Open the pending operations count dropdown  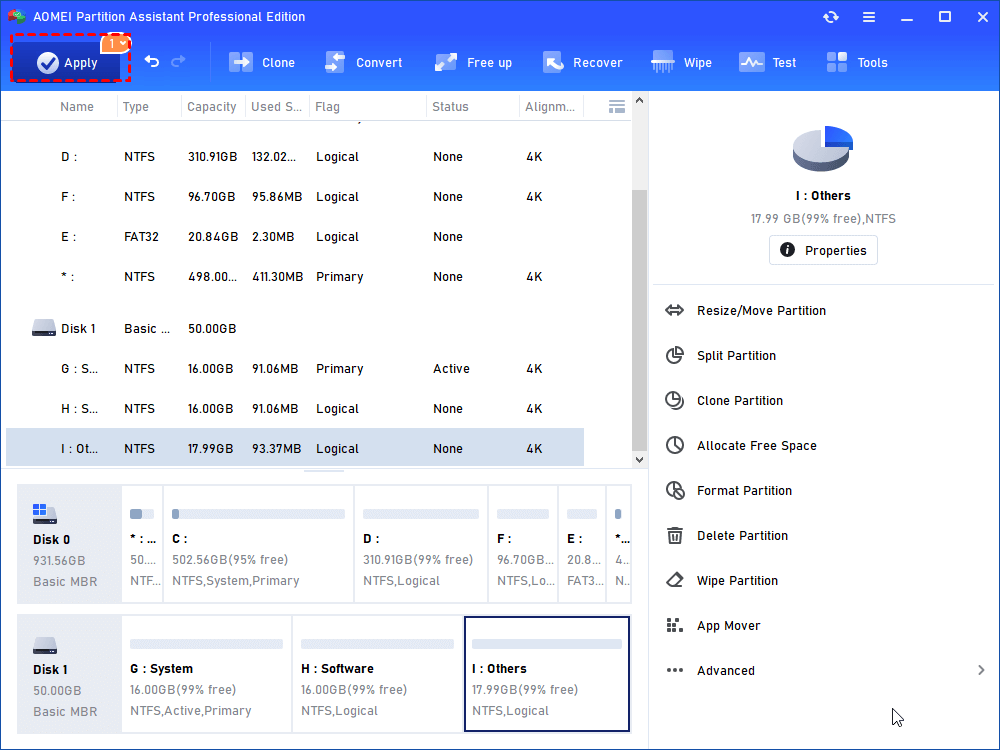click(116, 43)
